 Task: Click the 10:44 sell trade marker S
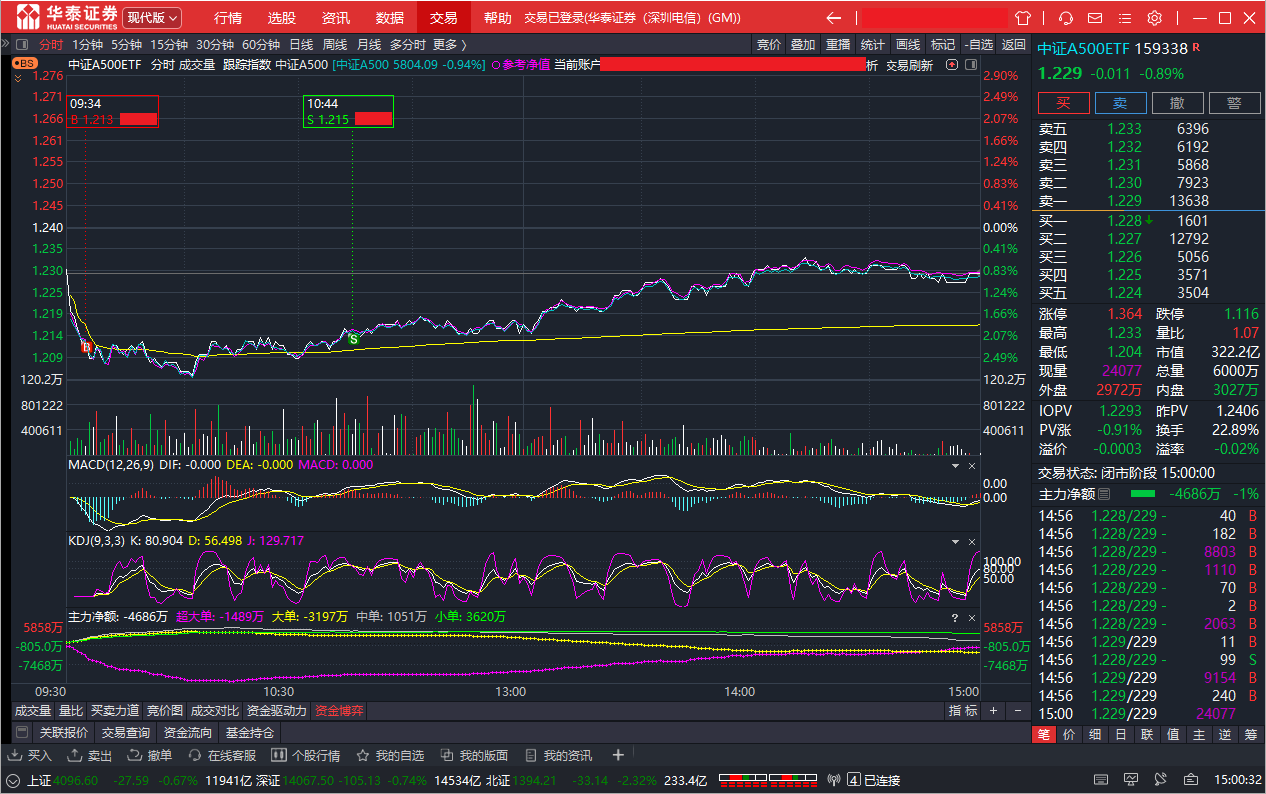tap(353, 340)
